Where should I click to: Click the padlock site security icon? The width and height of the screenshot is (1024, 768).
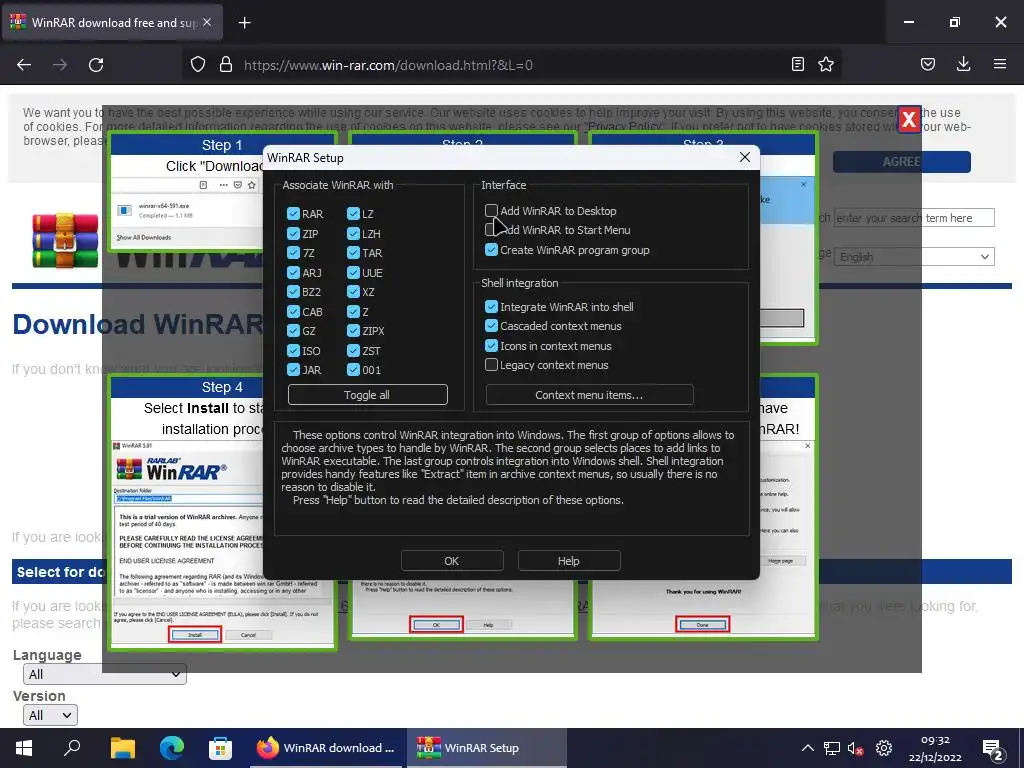pos(226,65)
